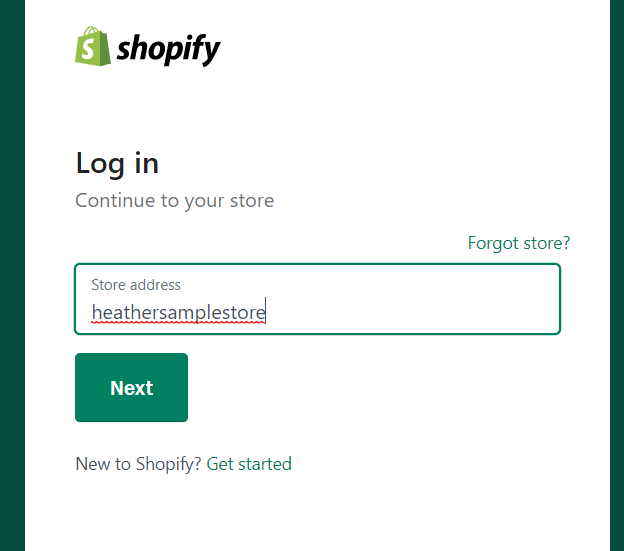Follow the Get started link

pyautogui.click(x=249, y=464)
